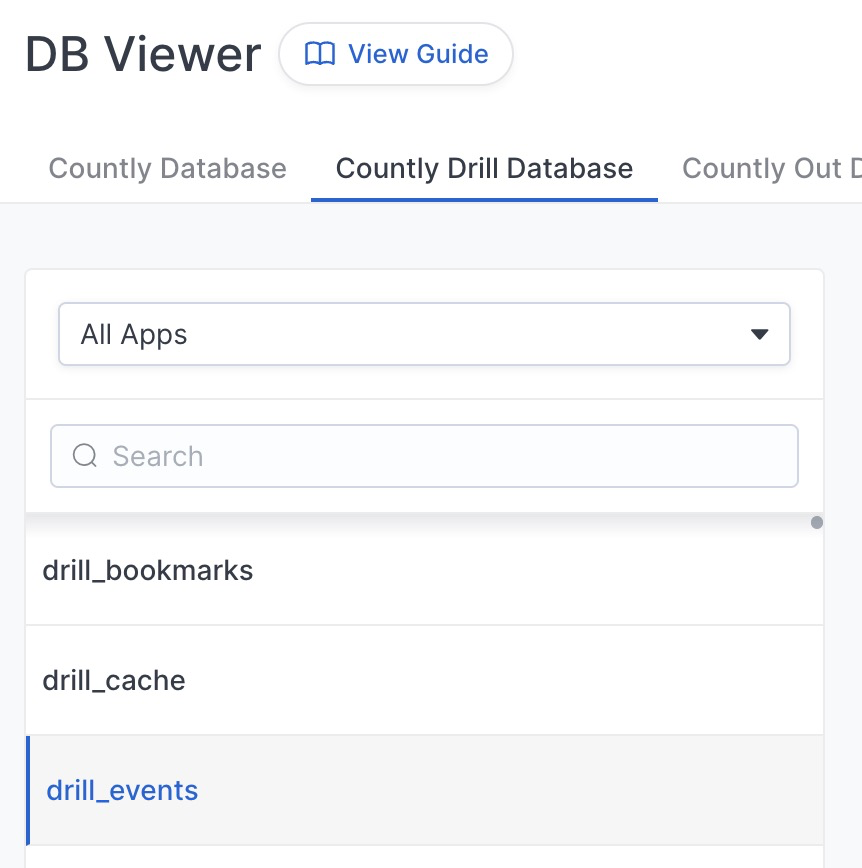The image size is (862, 868).
Task: Click the Search placeholder text
Action: 158,456
